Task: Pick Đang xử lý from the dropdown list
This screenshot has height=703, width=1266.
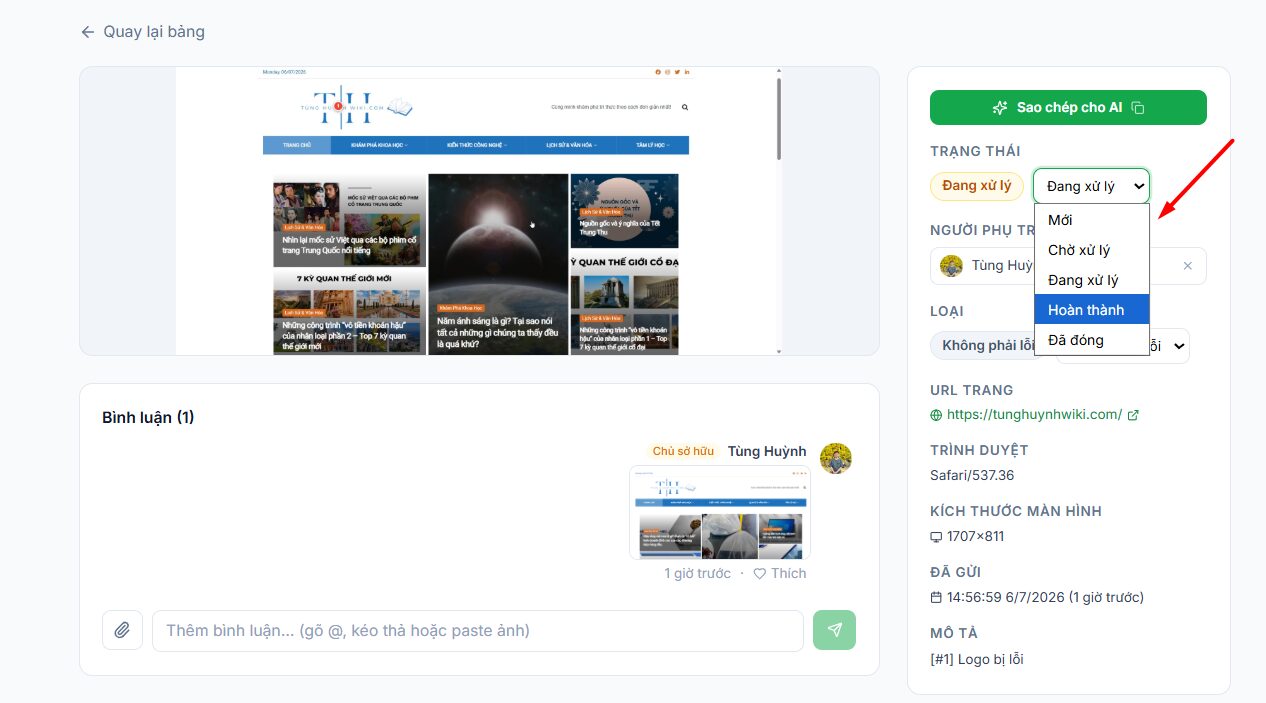Action: [x=1091, y=280]
